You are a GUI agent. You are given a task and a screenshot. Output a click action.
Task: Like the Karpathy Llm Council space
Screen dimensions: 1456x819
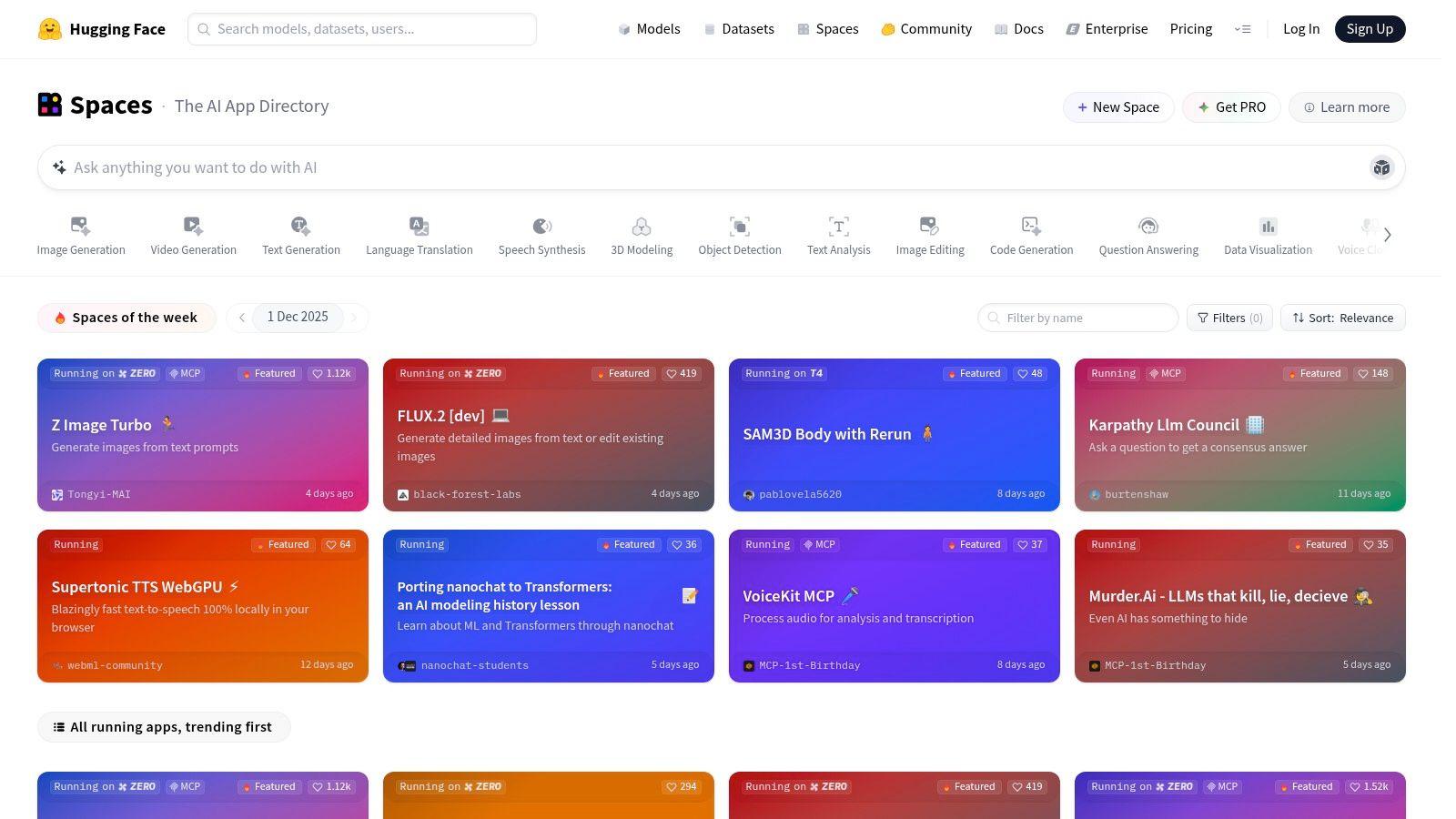pos(1373,373)
